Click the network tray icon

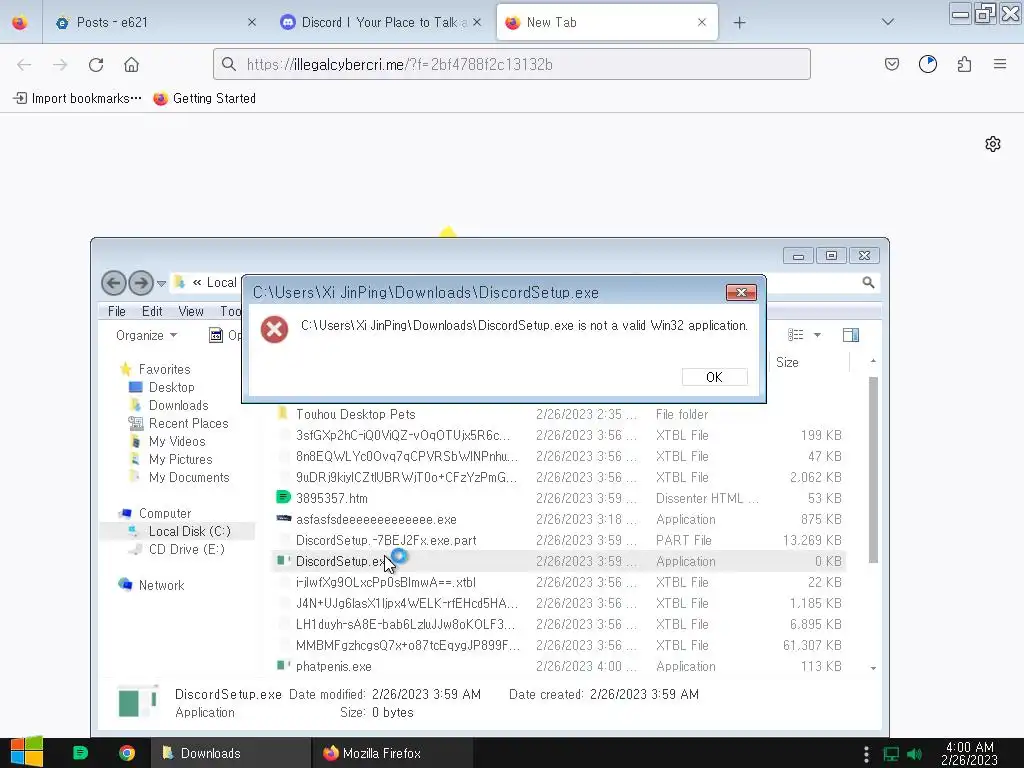point(891,754)
